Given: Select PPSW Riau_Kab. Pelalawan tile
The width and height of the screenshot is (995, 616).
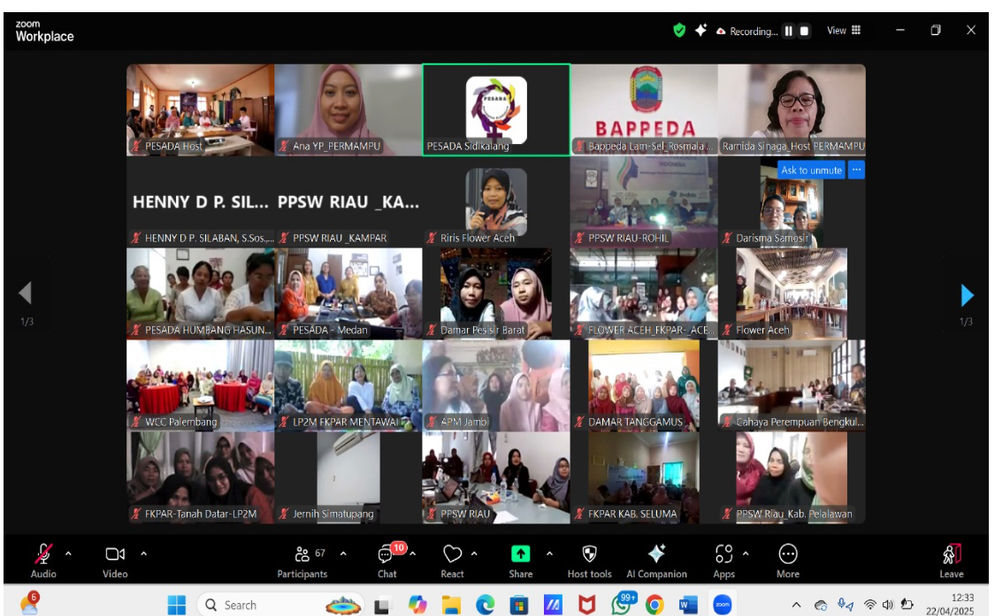Looking at the screenshot, I should [x=792, y=478].
